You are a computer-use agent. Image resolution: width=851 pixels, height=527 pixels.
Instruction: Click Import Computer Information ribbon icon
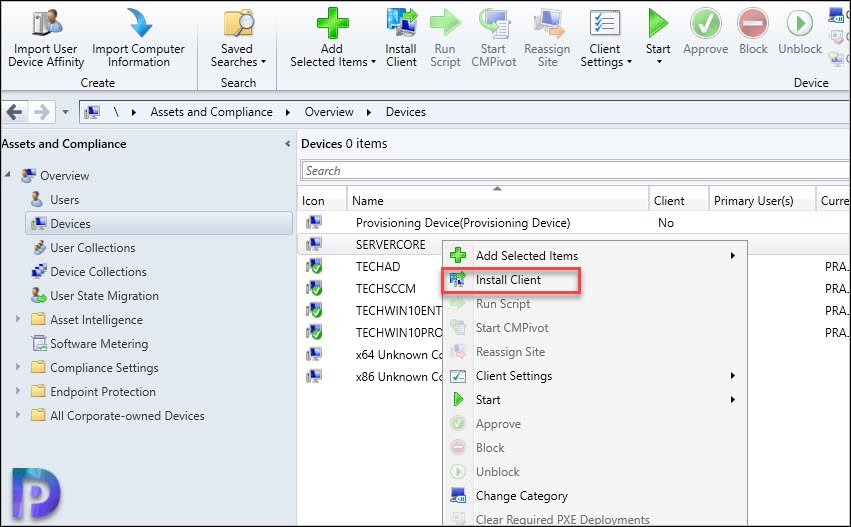click(139, 22)
